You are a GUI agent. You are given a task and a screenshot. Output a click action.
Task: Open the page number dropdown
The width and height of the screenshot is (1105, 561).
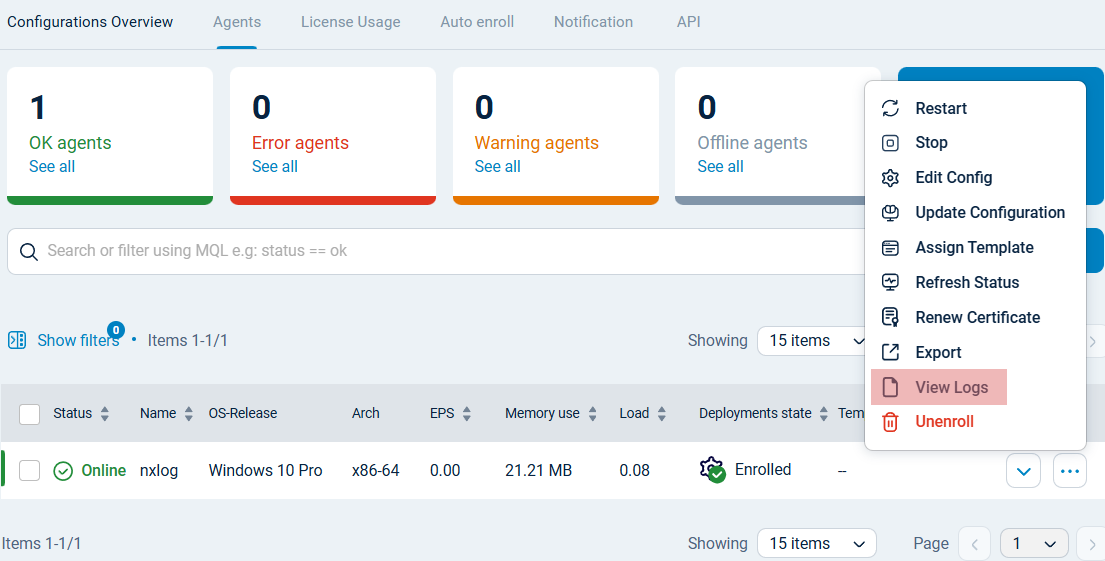click(1034, 543)
